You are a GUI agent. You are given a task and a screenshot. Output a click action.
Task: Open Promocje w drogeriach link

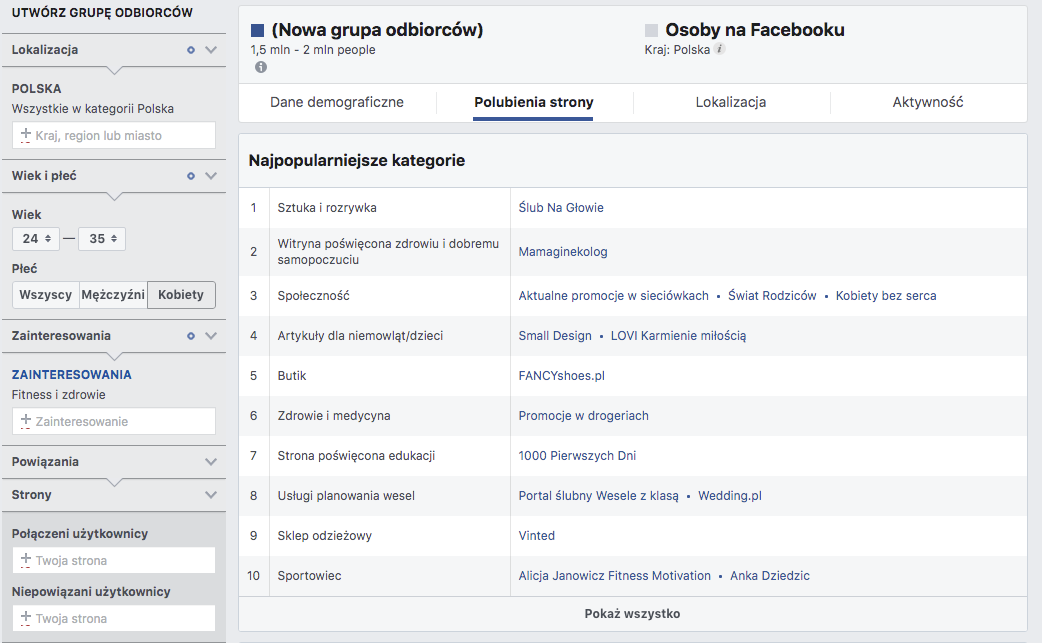583,416
